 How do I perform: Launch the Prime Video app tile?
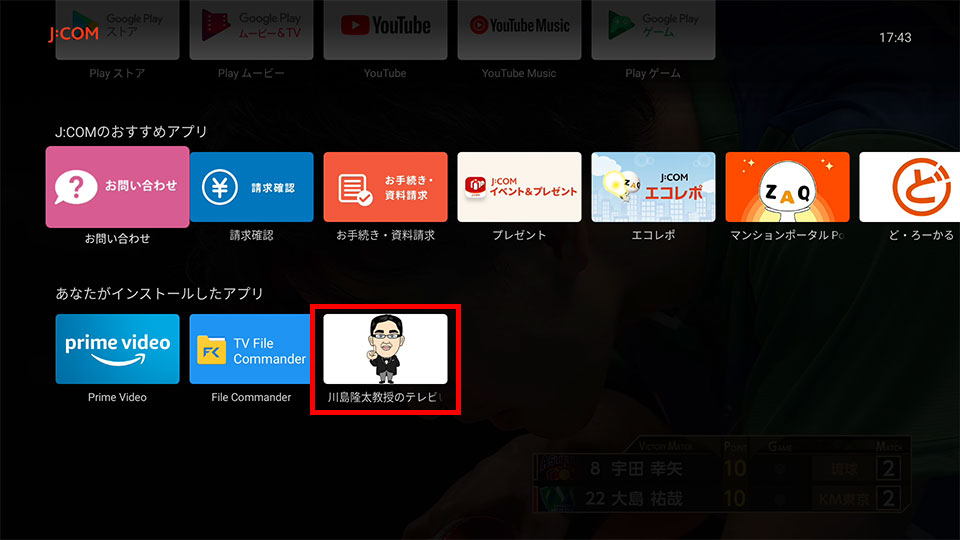[x=117, y=349]
